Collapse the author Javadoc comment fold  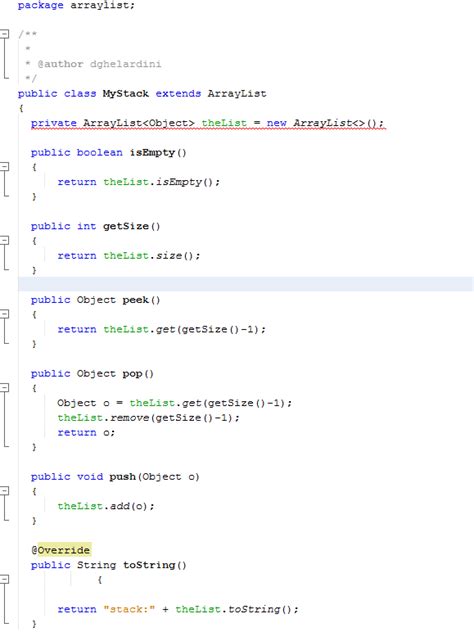[4, 34]
